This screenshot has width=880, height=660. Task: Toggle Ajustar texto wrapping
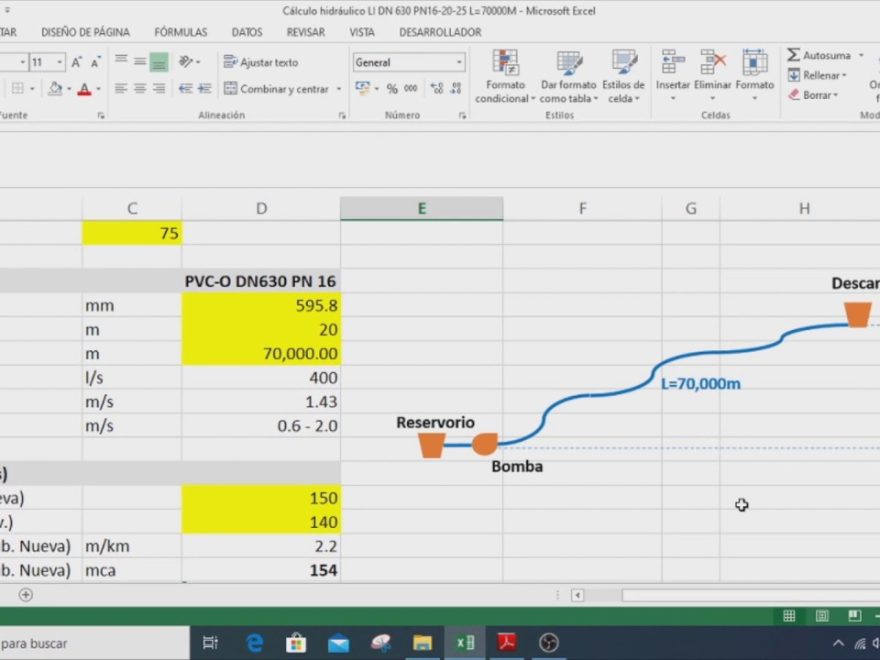[x=261, y=62]
